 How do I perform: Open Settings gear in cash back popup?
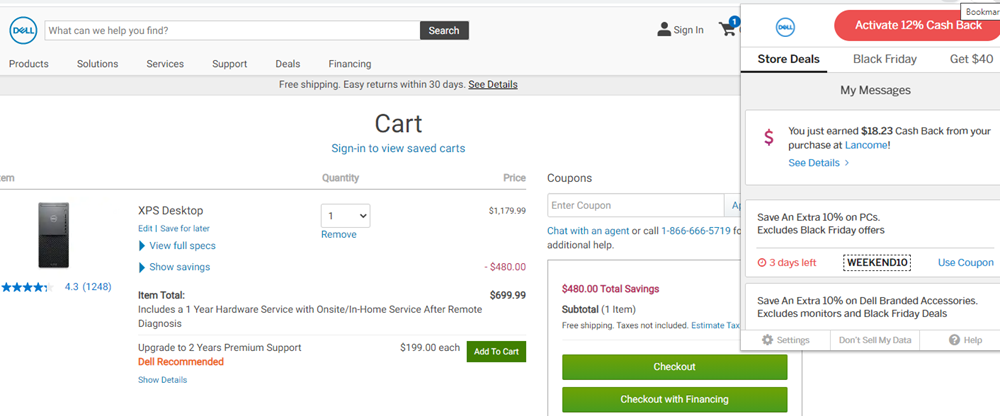click(768, 340)
